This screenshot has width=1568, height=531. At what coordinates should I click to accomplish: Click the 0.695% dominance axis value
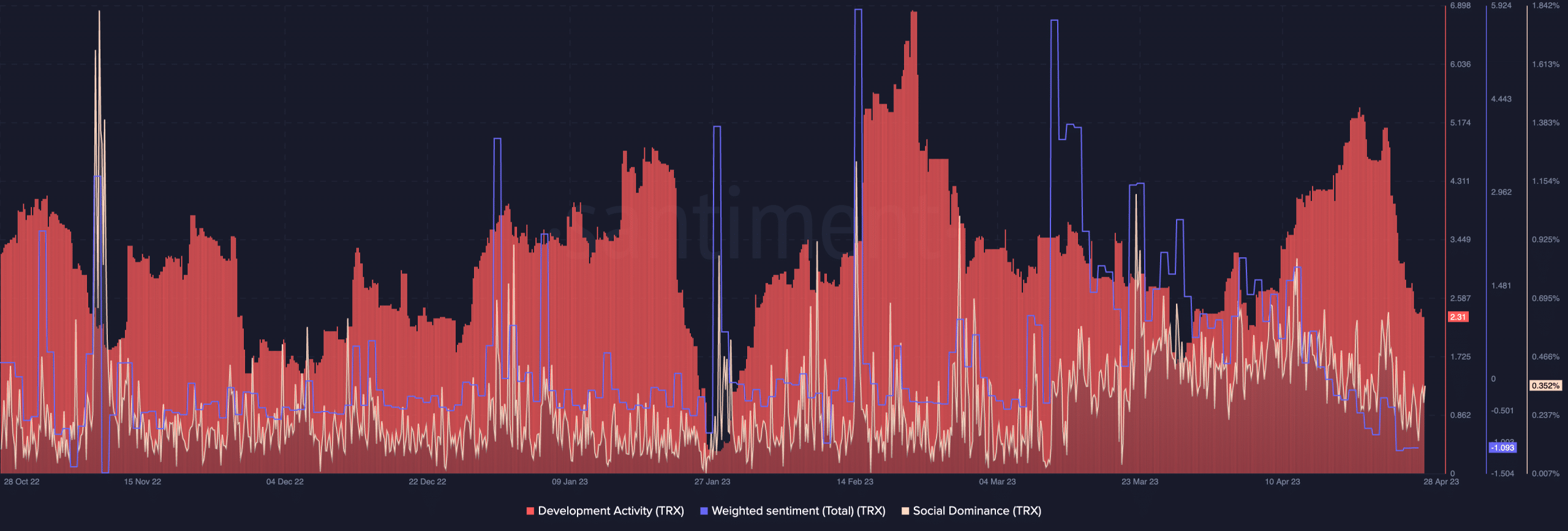pyautogui.click(x=1546, y=299)
